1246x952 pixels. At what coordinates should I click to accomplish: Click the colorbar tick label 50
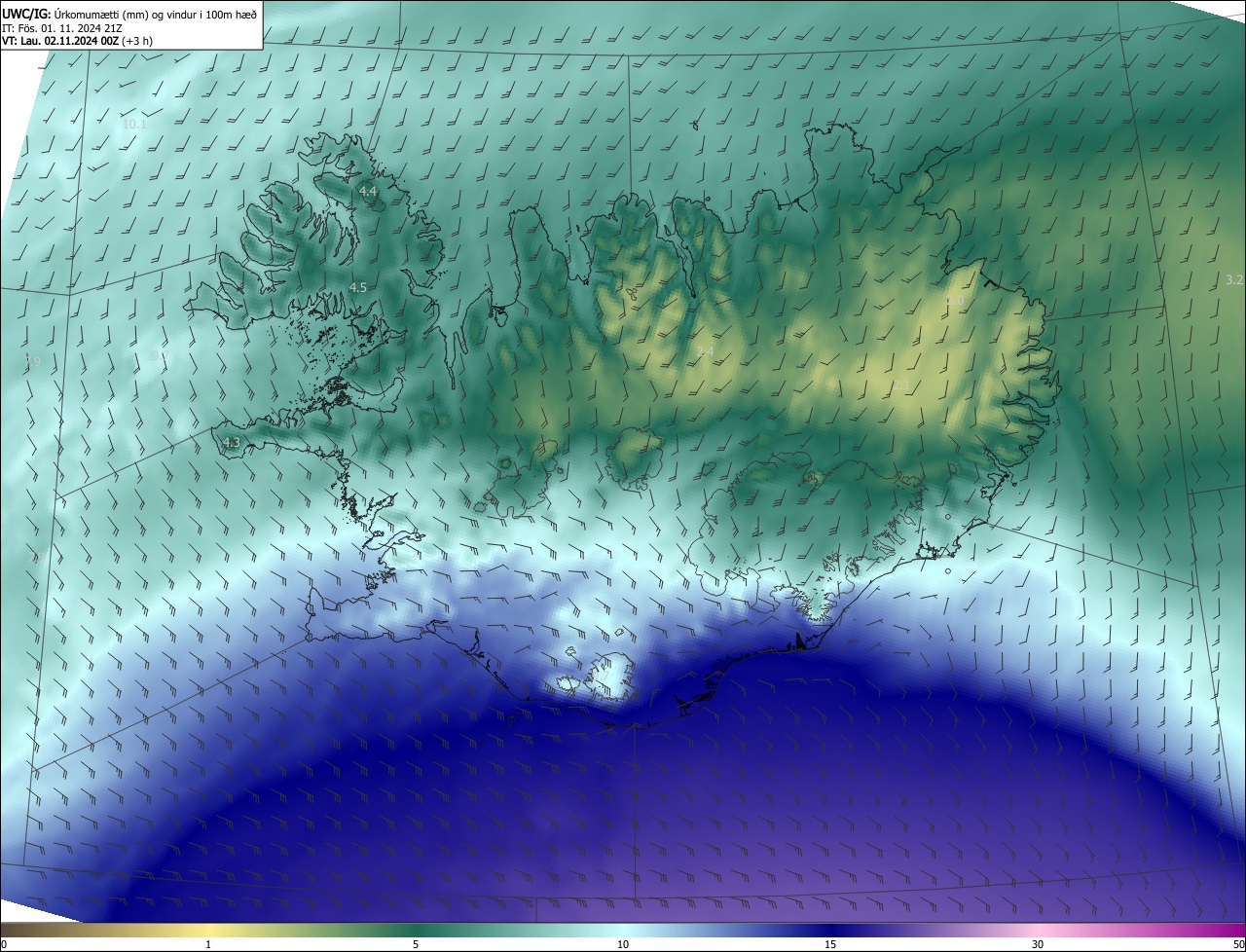(1238, 944)
